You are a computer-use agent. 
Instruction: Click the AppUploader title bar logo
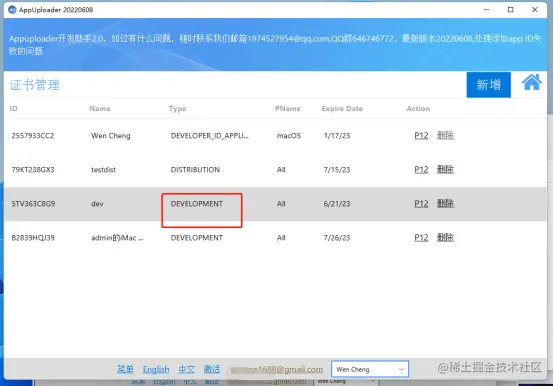pyautogui.click(x=12, y=10)
